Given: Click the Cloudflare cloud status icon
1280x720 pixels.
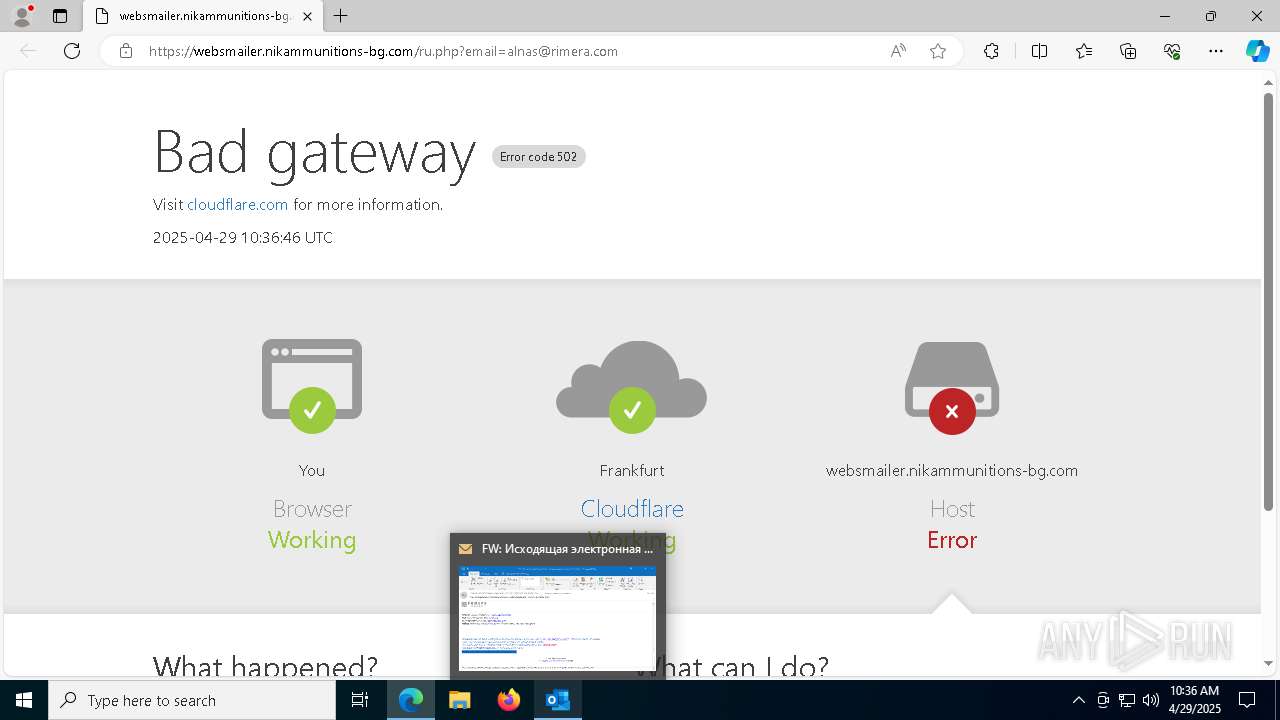Looking at the screenshot, I should [x=631, y=387].
